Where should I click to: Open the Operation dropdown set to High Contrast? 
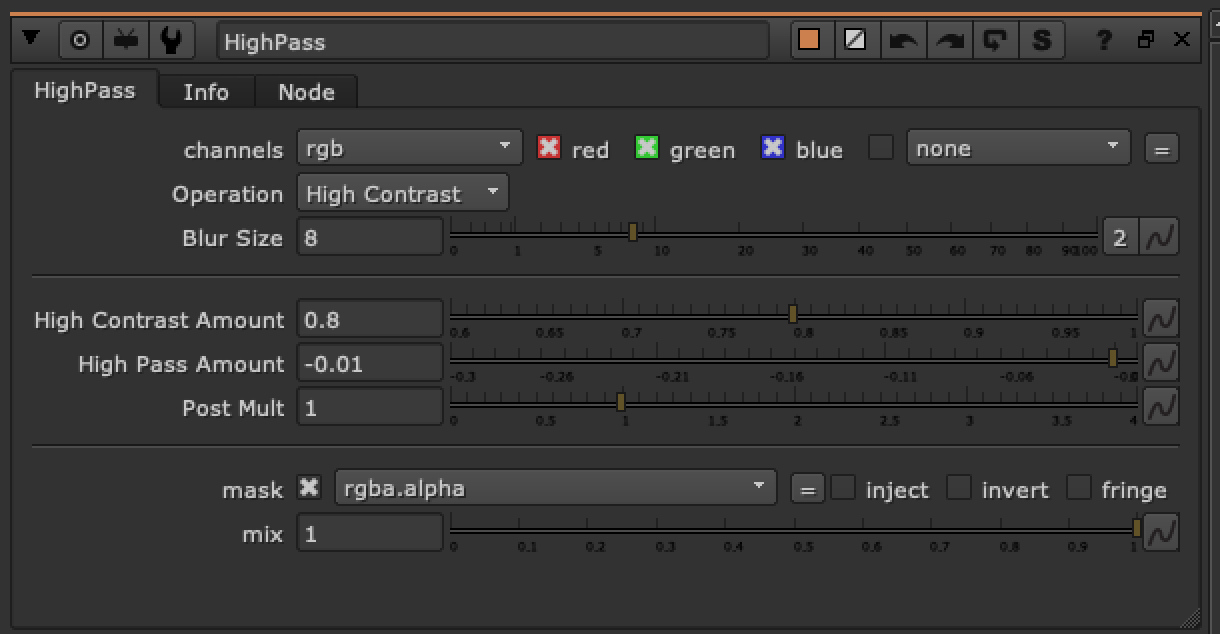[x=402, y=192]
